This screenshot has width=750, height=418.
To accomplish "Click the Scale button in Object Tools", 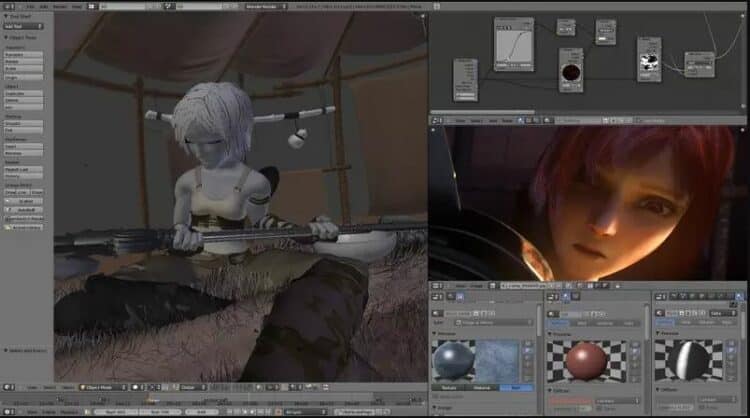I will (23, 68).
